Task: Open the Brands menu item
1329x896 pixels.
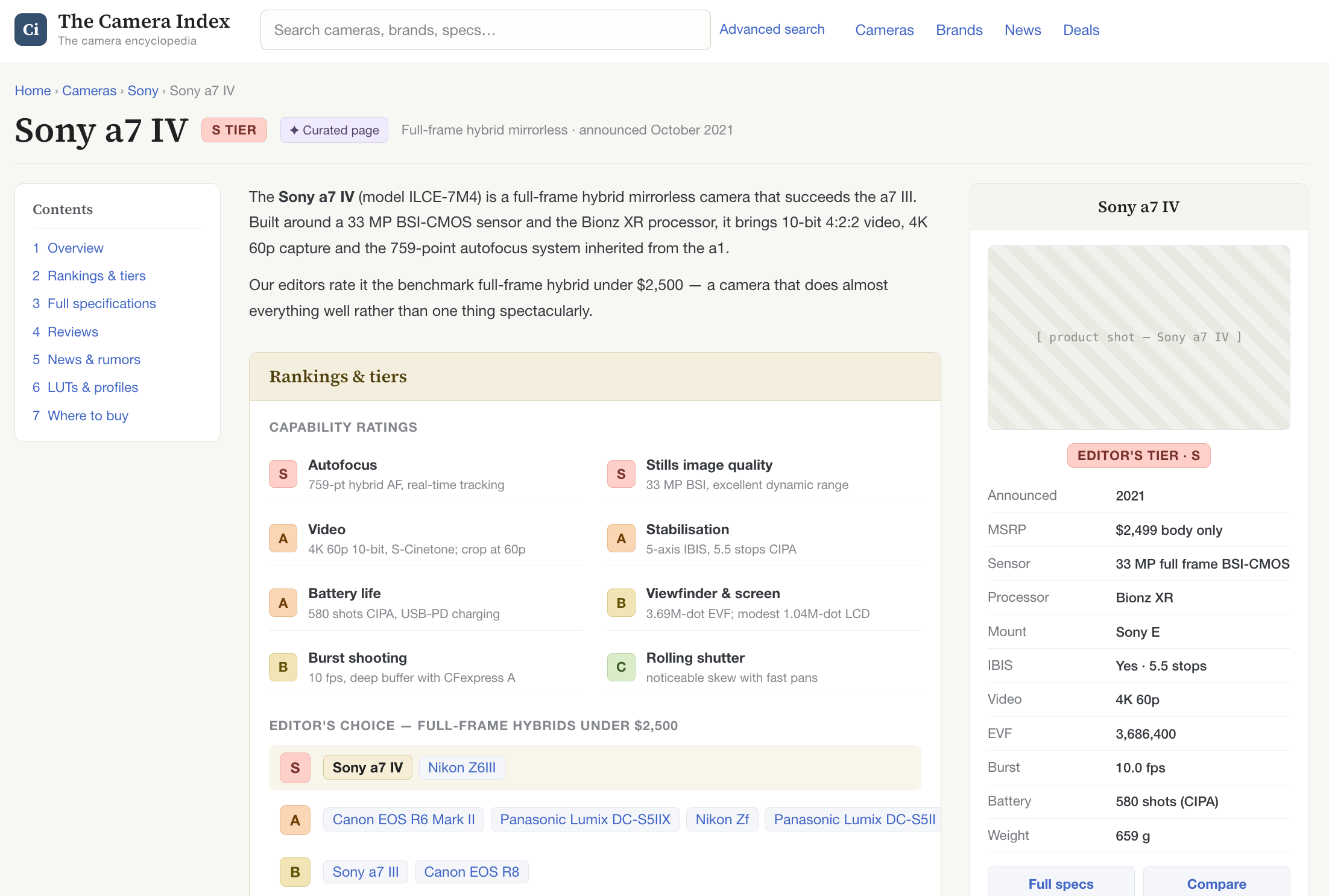Action: click(959, 30)
